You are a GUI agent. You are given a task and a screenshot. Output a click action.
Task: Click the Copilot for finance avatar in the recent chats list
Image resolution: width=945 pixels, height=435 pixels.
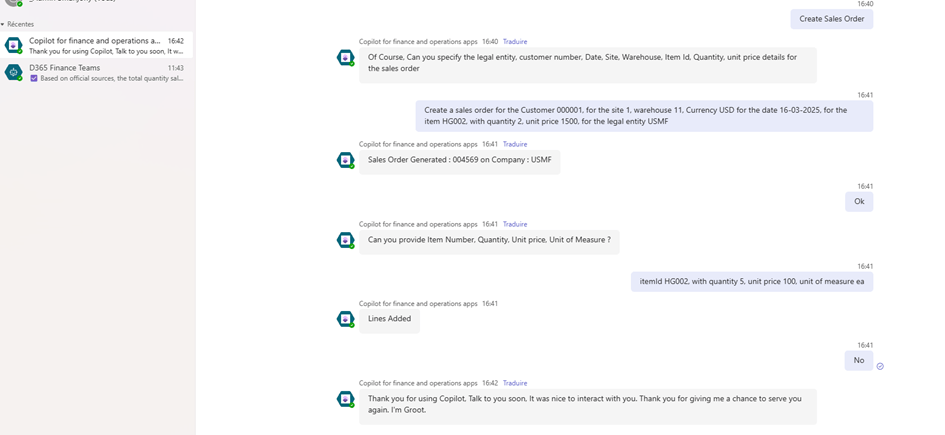(x=13, y=45)
